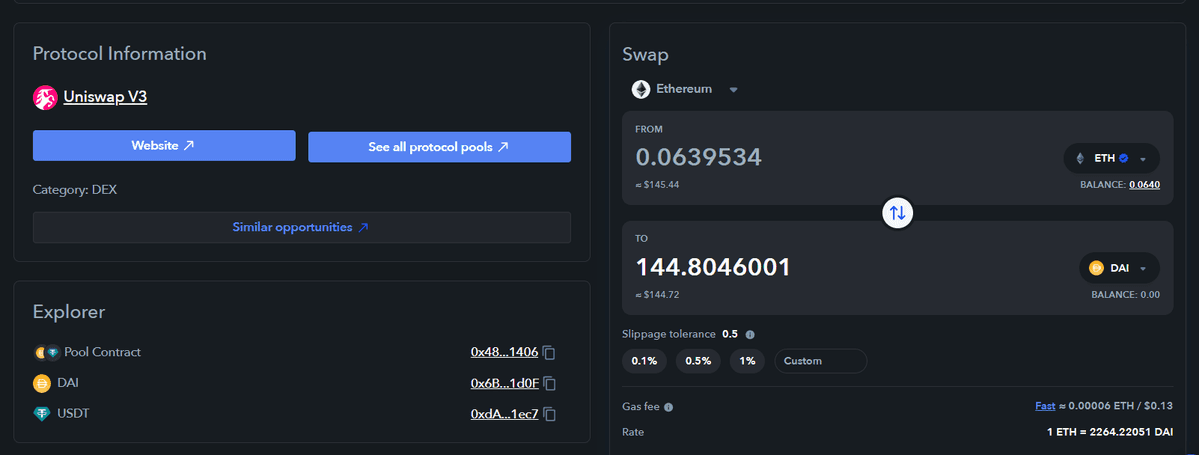Open Similar opportunities
Screen dimensions: 1199x455
point(301,227)
